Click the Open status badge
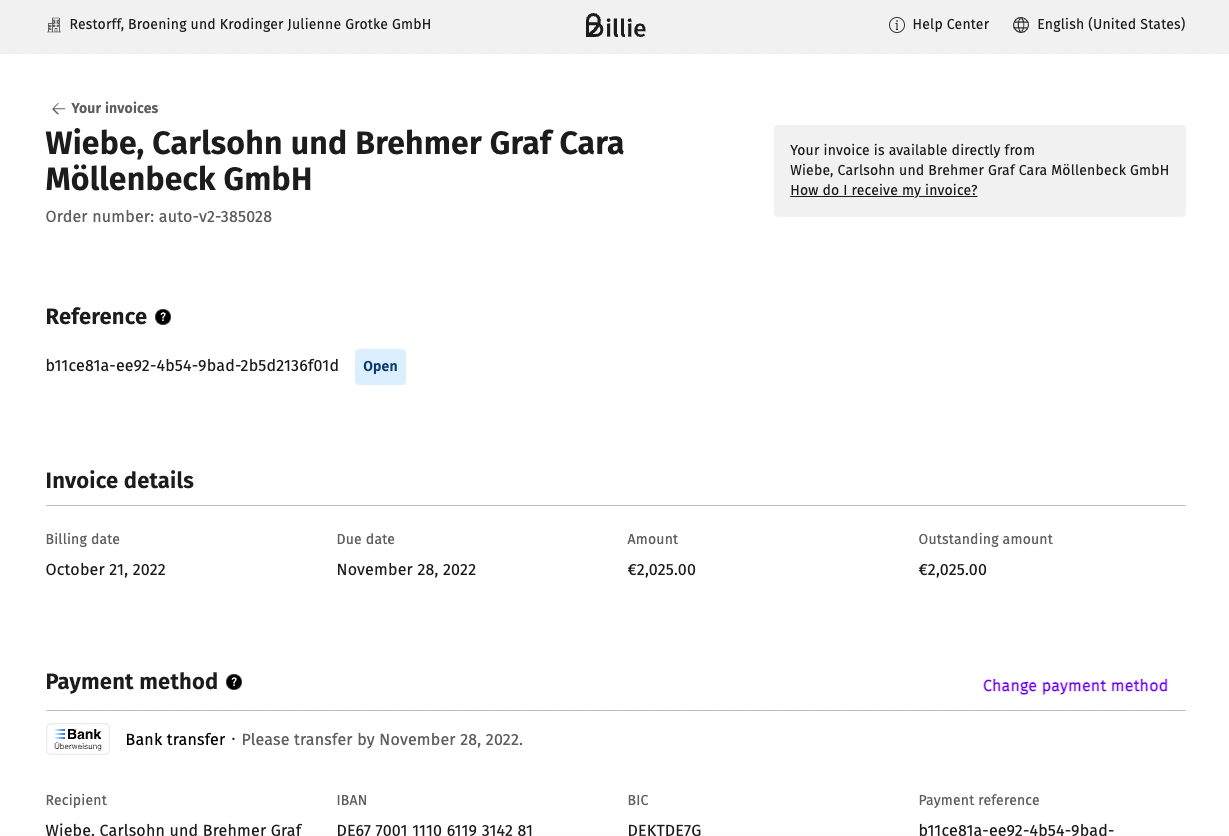This screenshot has width=1229, height=836. click(x=380, y=367)
